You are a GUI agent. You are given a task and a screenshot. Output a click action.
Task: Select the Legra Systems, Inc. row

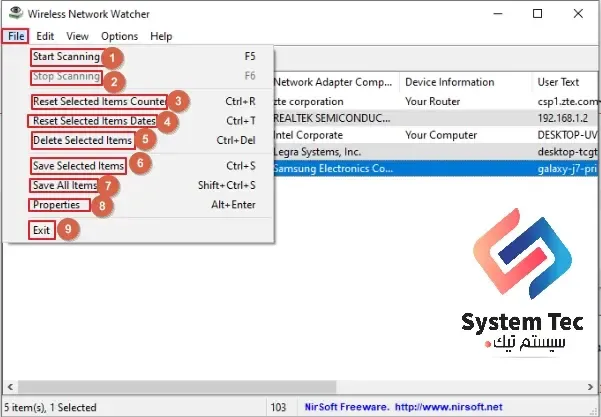436,152
